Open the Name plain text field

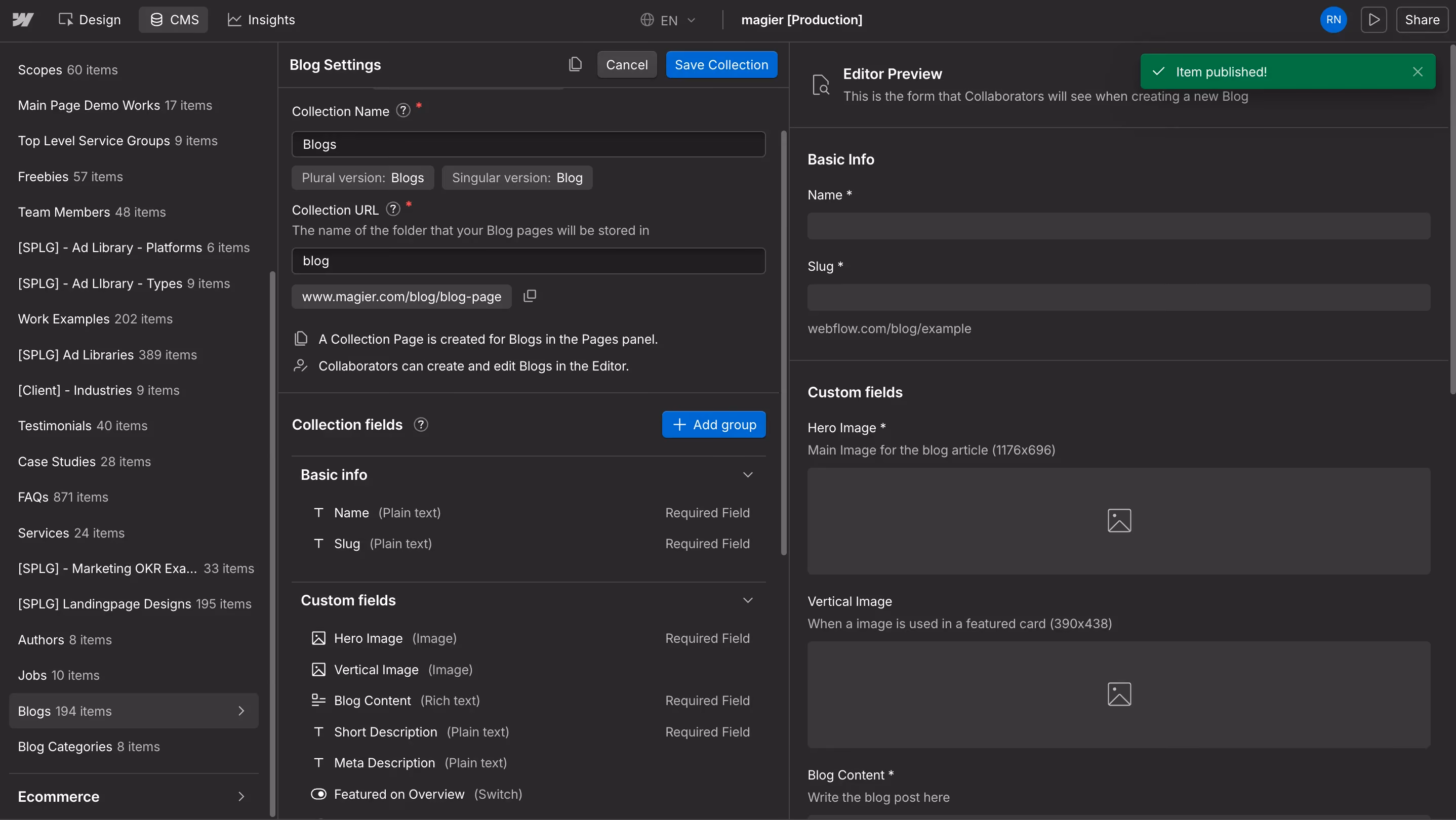click(x=529, y=513)
